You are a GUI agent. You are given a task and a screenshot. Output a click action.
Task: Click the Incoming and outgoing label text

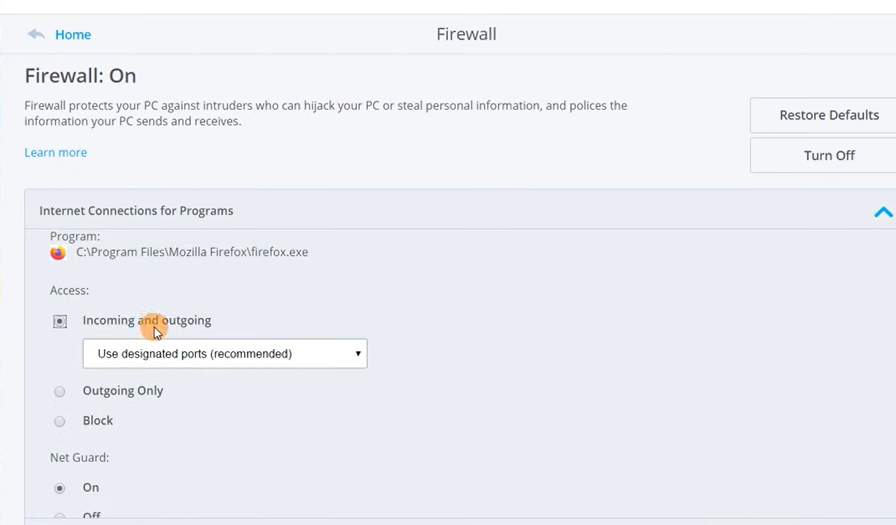click(x=147, y=320)
